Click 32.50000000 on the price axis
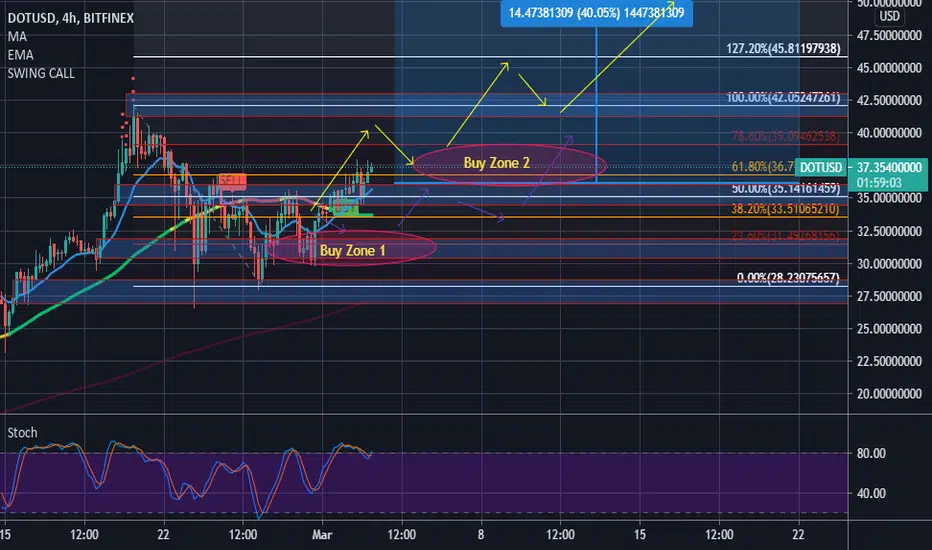The height and width of the screenshot is (550, 932). [x=889, y=231]
